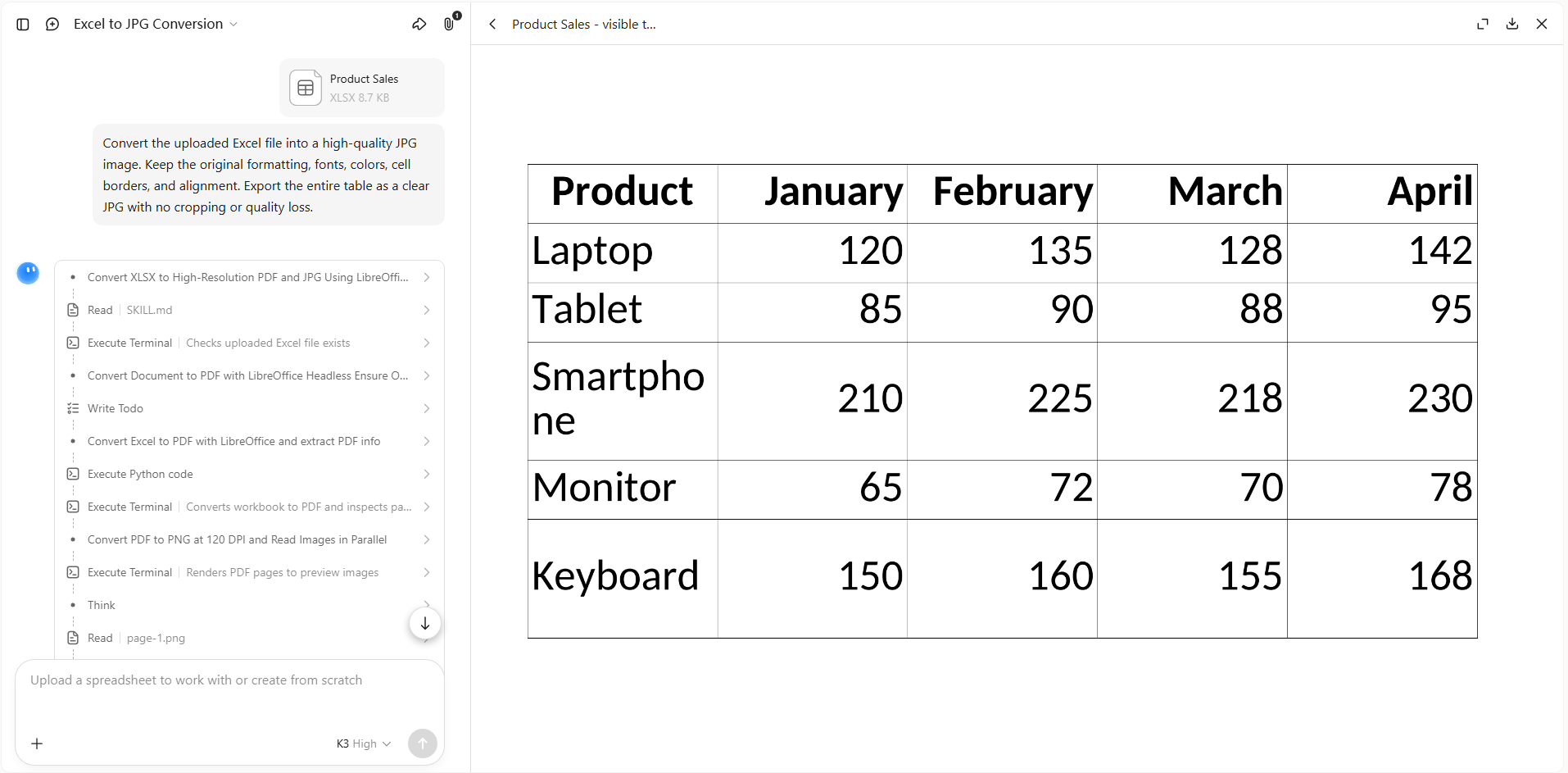Viewport: 1568px width, 773px height.
Task: Expand the Read SKILL.md step
Action: pyautogui.click(x=249, y=310)
